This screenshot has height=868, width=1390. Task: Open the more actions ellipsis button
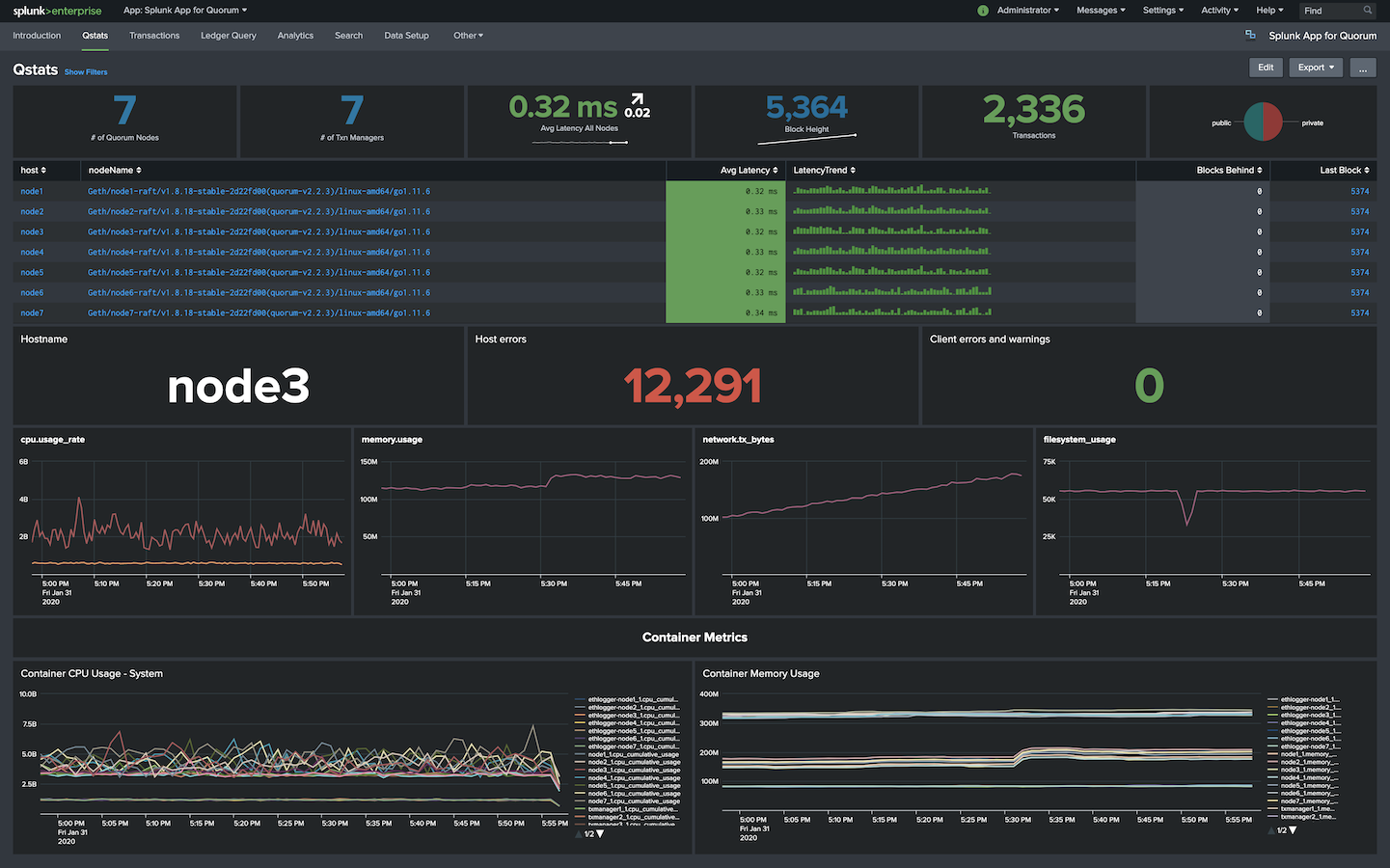pos(1362,68)
